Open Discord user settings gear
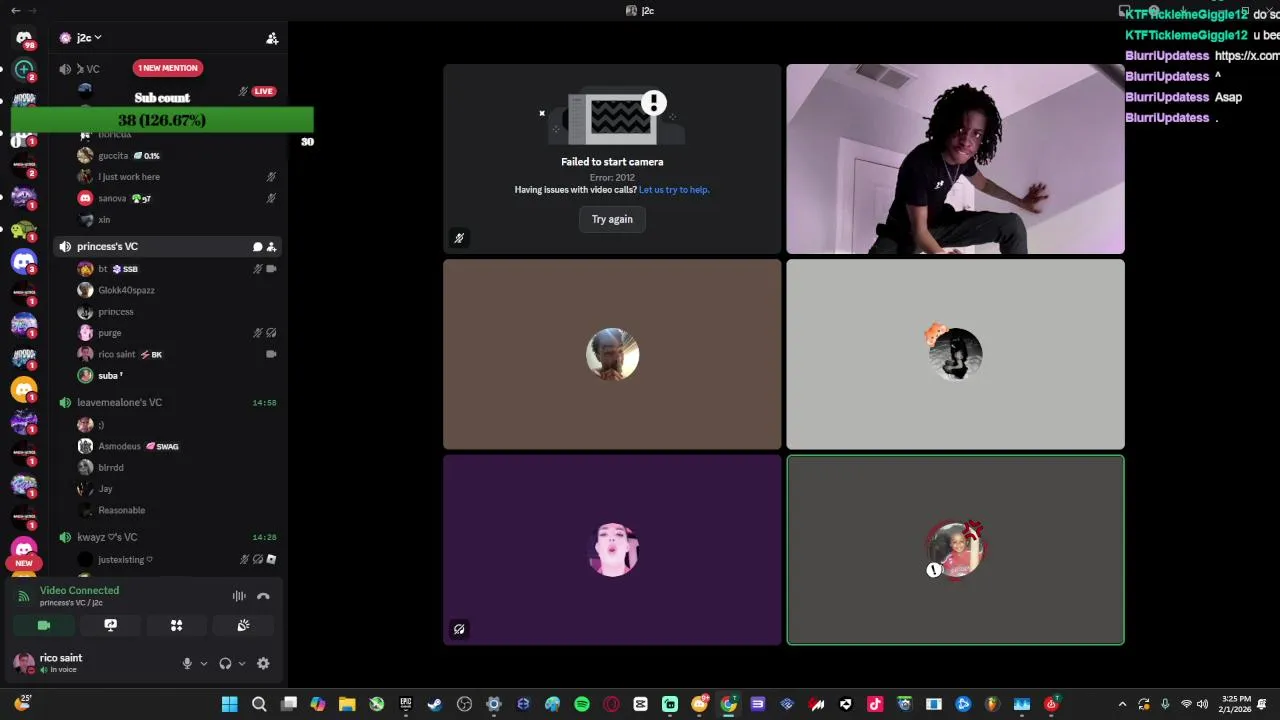The width and height of the screenshot is (1280, 720). [x=263, y=663]
